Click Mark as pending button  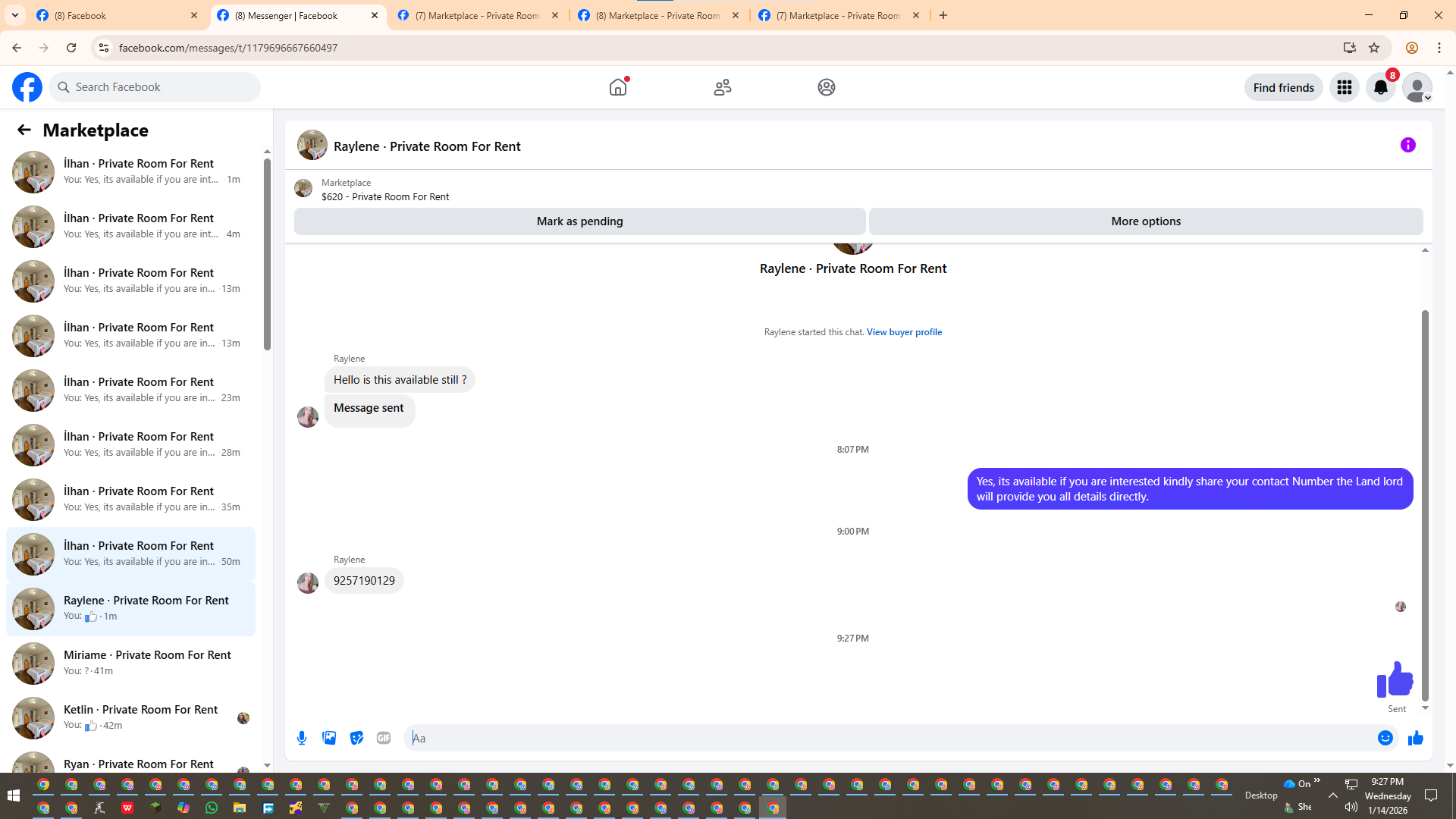(579, 221)
